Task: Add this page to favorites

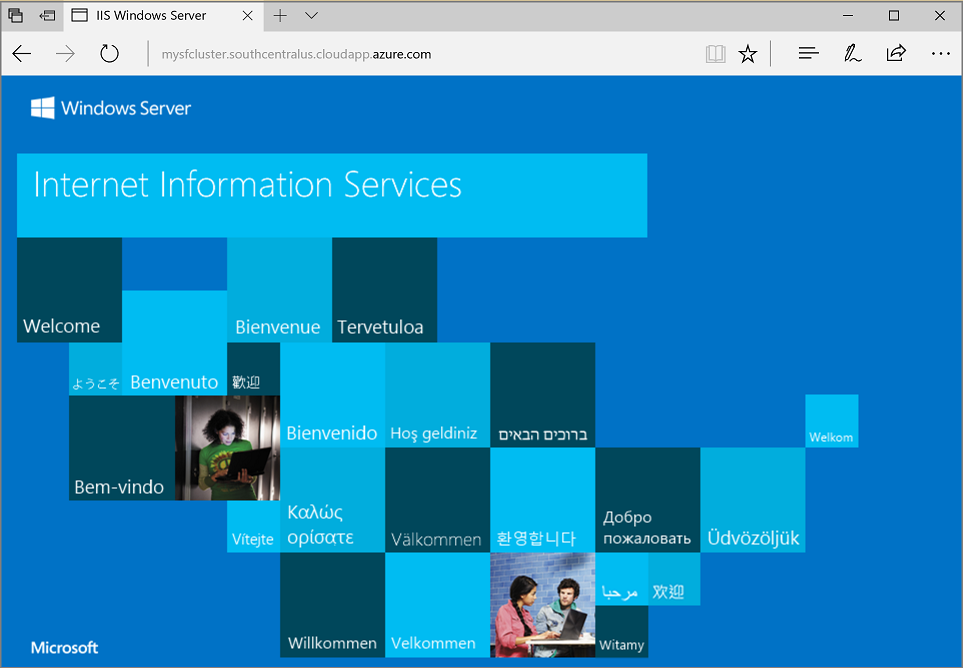Action: coord(747,53)
